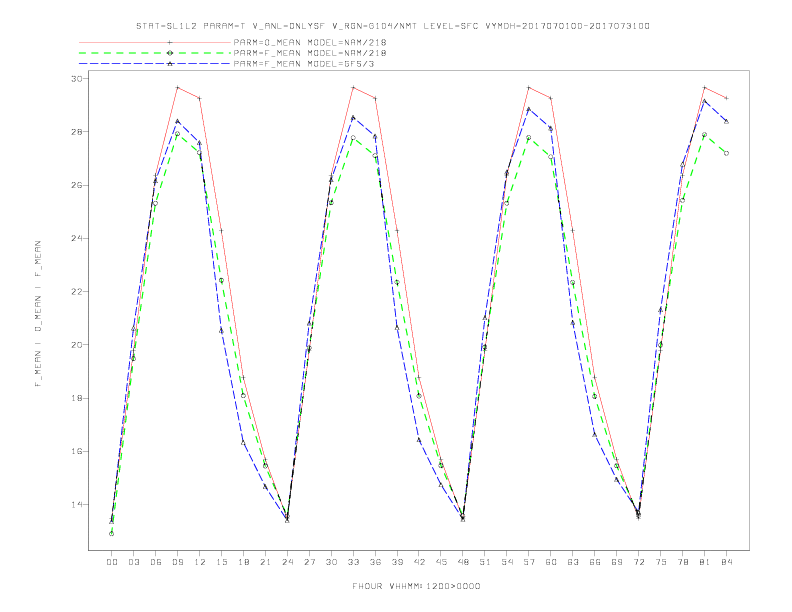The width and height of the screenshot is (792, 612).
Task: Click x-axis forecast hour label 21
Action: 265,562
